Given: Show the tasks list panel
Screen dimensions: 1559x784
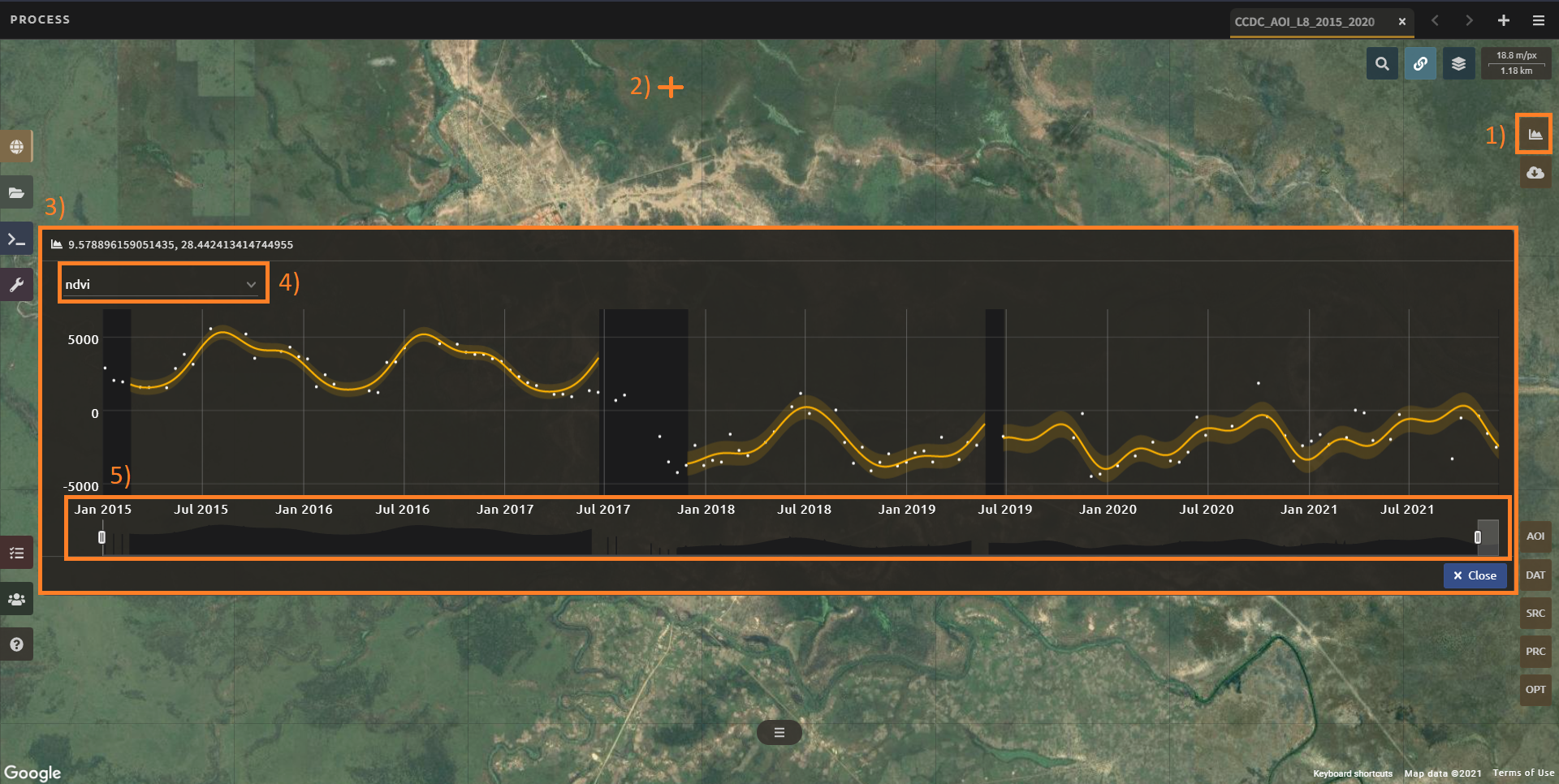Looking at the screenshot, I should 16,554.
